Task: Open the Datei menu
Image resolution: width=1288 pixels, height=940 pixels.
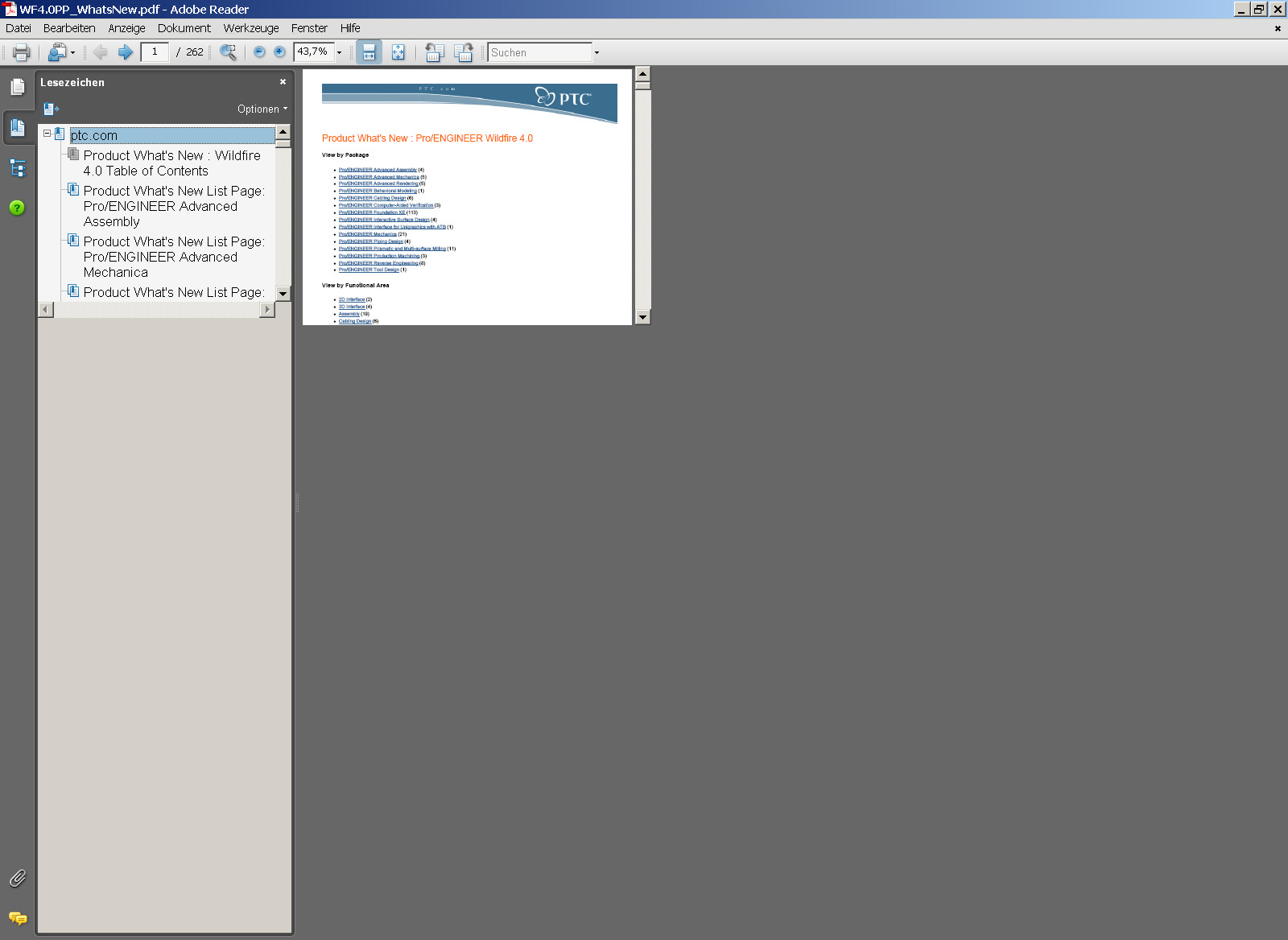Action: pos(19,28)
